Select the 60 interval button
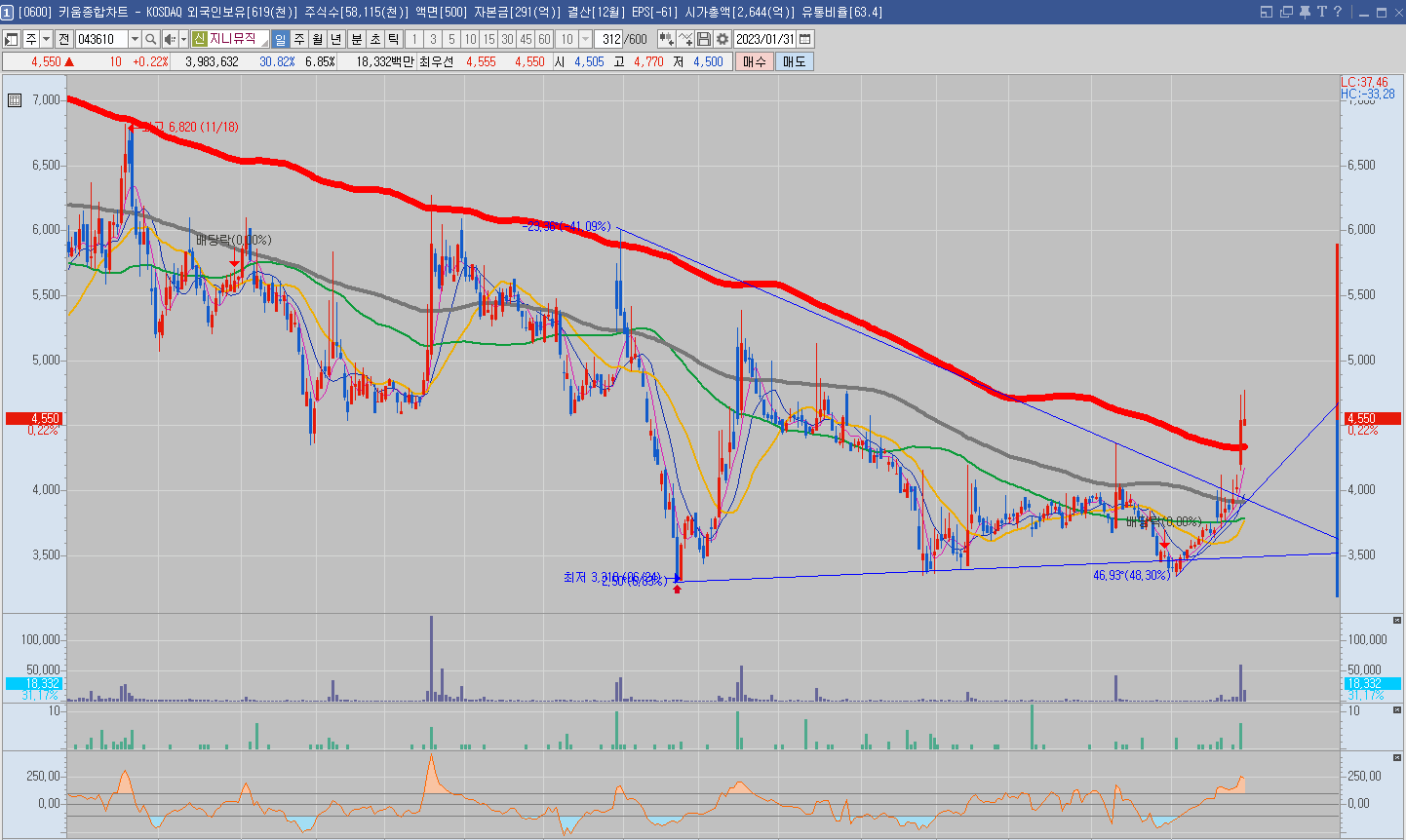The height and width of the screenshot is (840, 1406). pyautogui.click(x=544, y=39)
